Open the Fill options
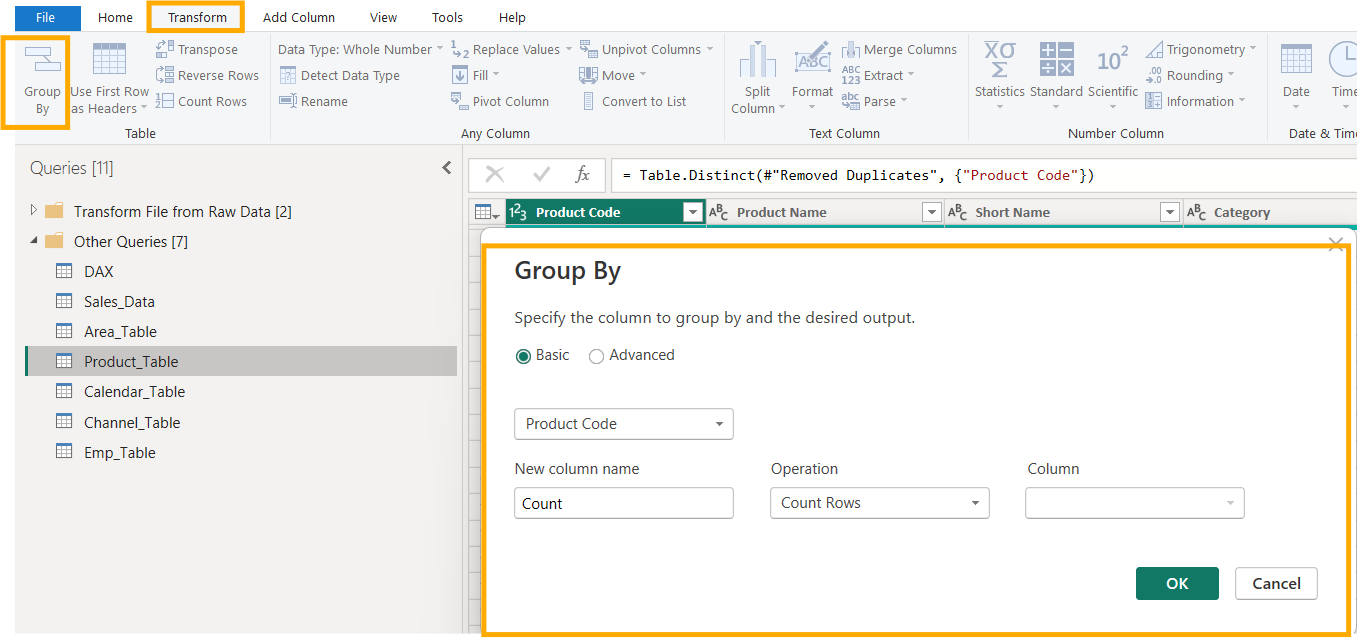Viewport: 1357px width, 638px height. (x=475, y=75)
